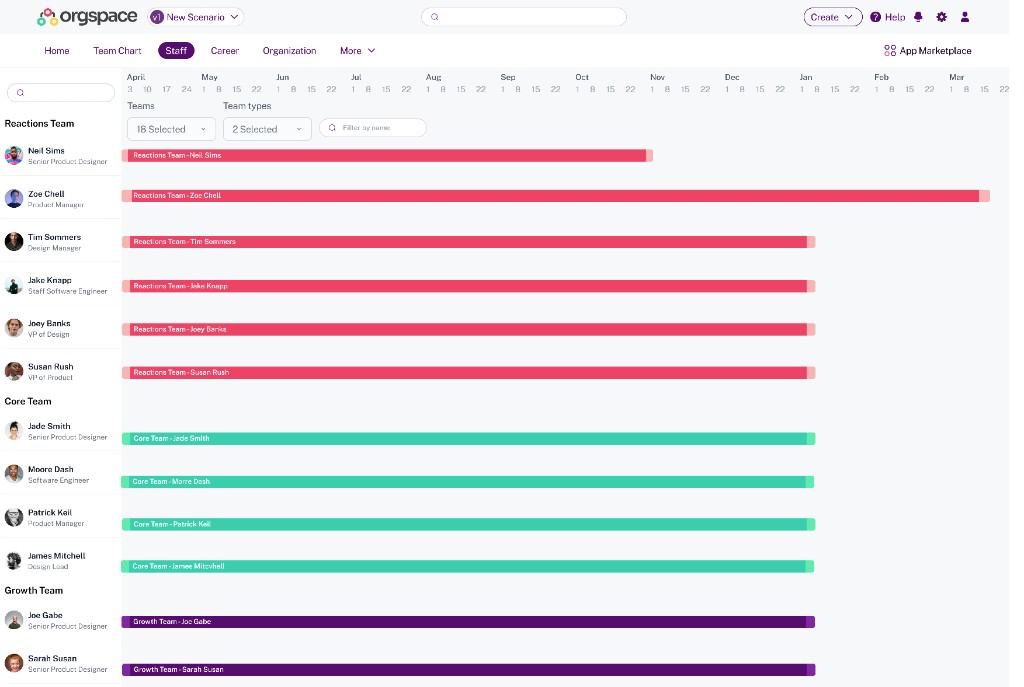Viewport: 1024px width, 687px height.
Task: Click Zoe Chell avatar
Action: (x=14, y=199)
